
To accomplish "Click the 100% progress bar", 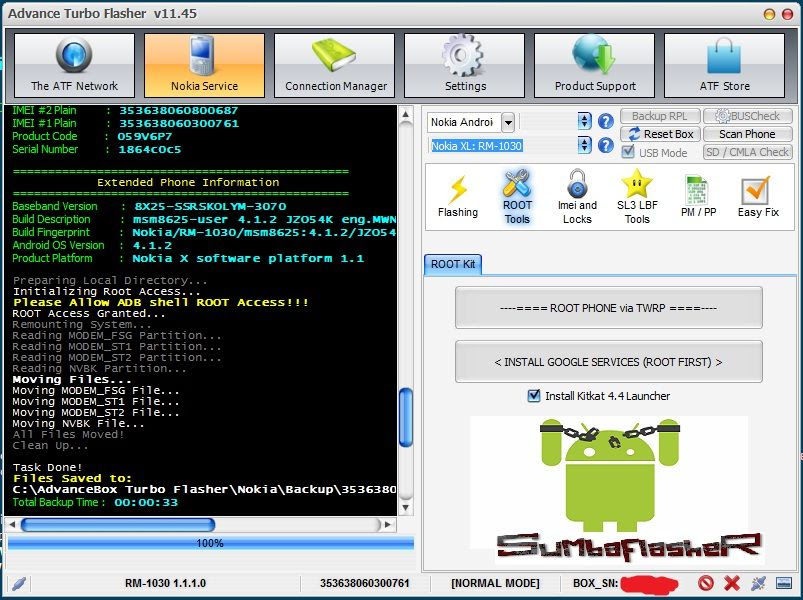I will 210,543.
